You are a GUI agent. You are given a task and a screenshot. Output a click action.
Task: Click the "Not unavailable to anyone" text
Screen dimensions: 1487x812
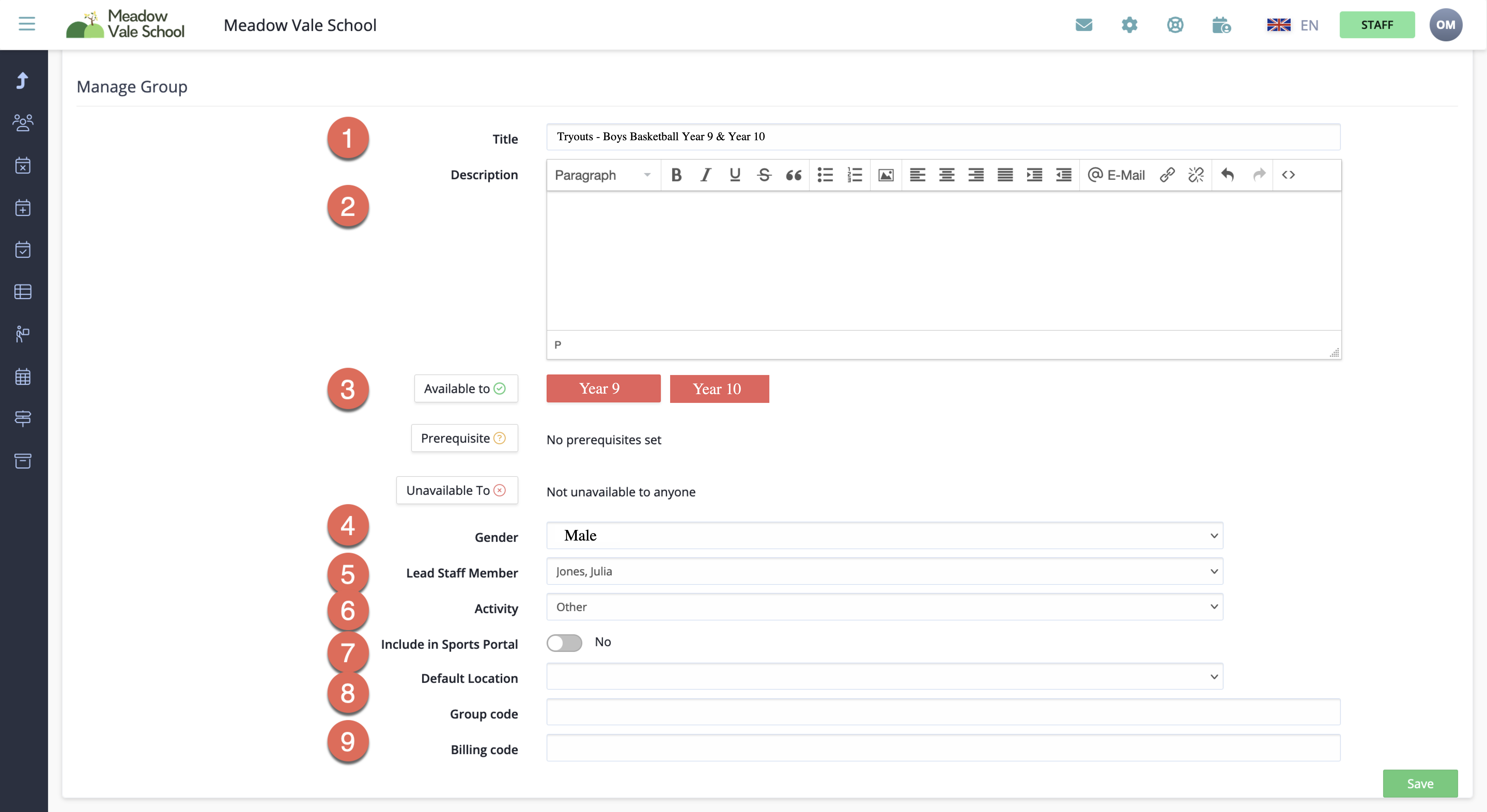(x=621, y=492)
